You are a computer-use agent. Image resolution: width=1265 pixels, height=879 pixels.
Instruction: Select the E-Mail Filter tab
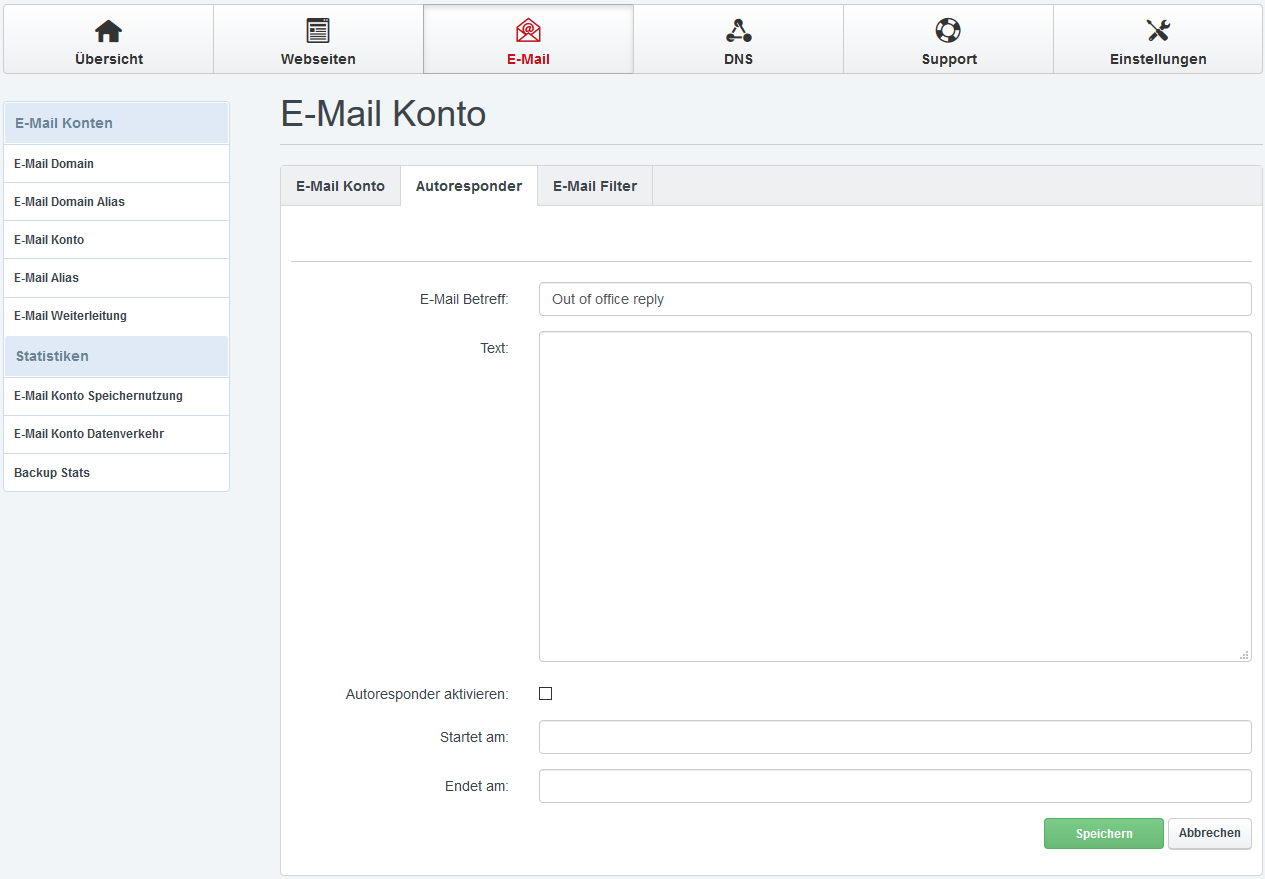tap(595, 186)
